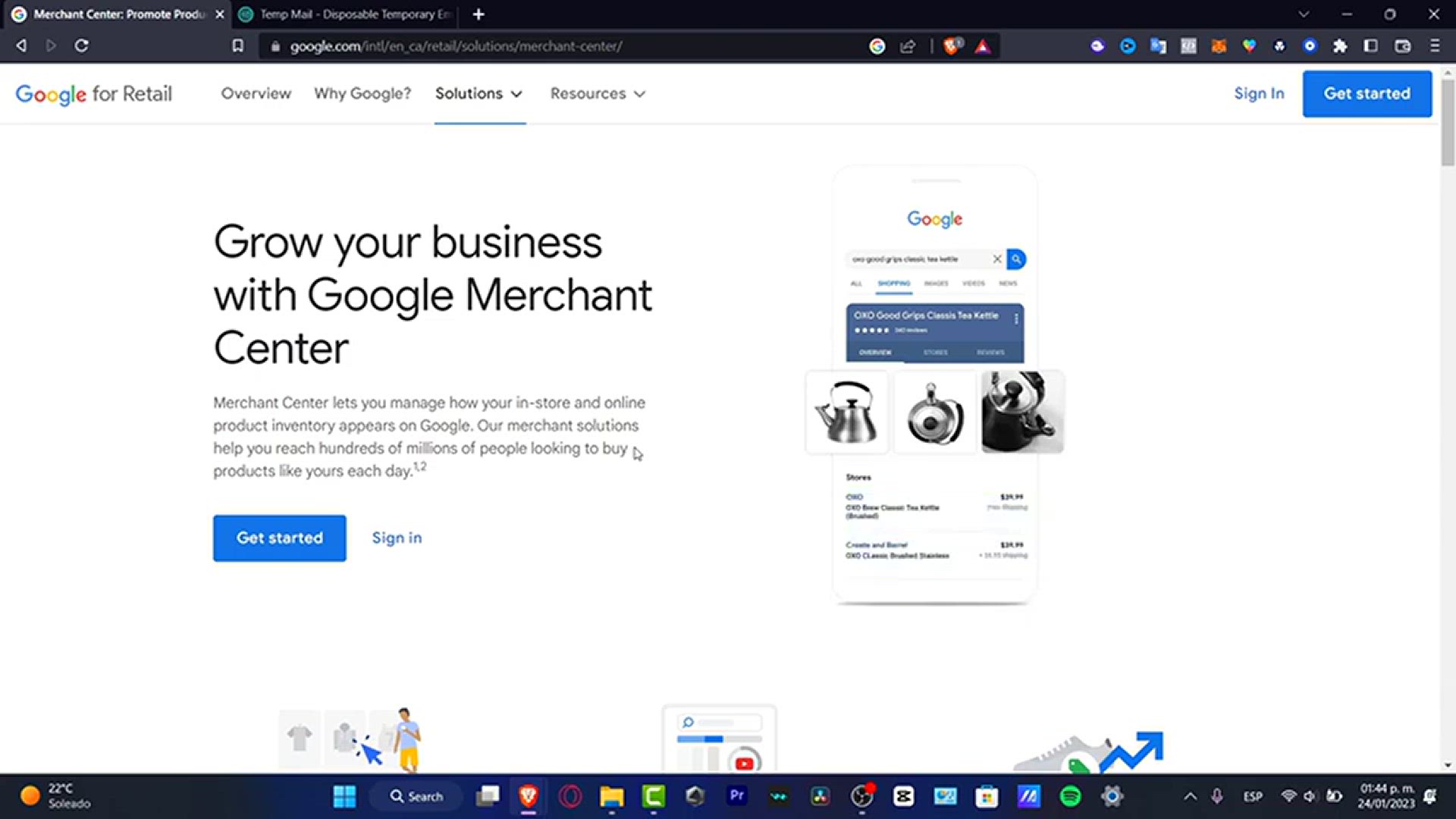The image size is (1456, 819).
Task: Switch to the Temp Mail tab
Action: (x=345, y=14)
